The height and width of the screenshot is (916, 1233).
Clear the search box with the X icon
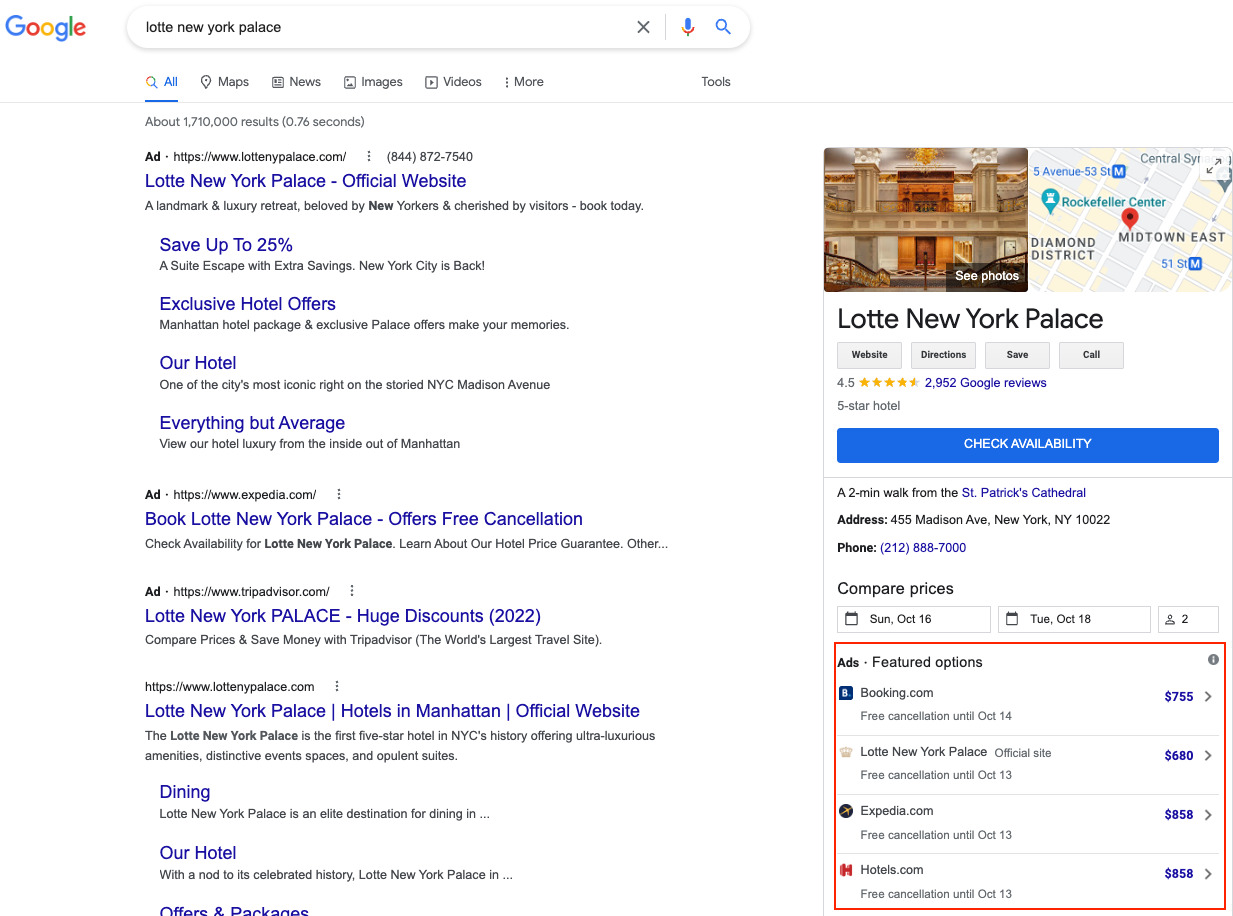[643, 28]
